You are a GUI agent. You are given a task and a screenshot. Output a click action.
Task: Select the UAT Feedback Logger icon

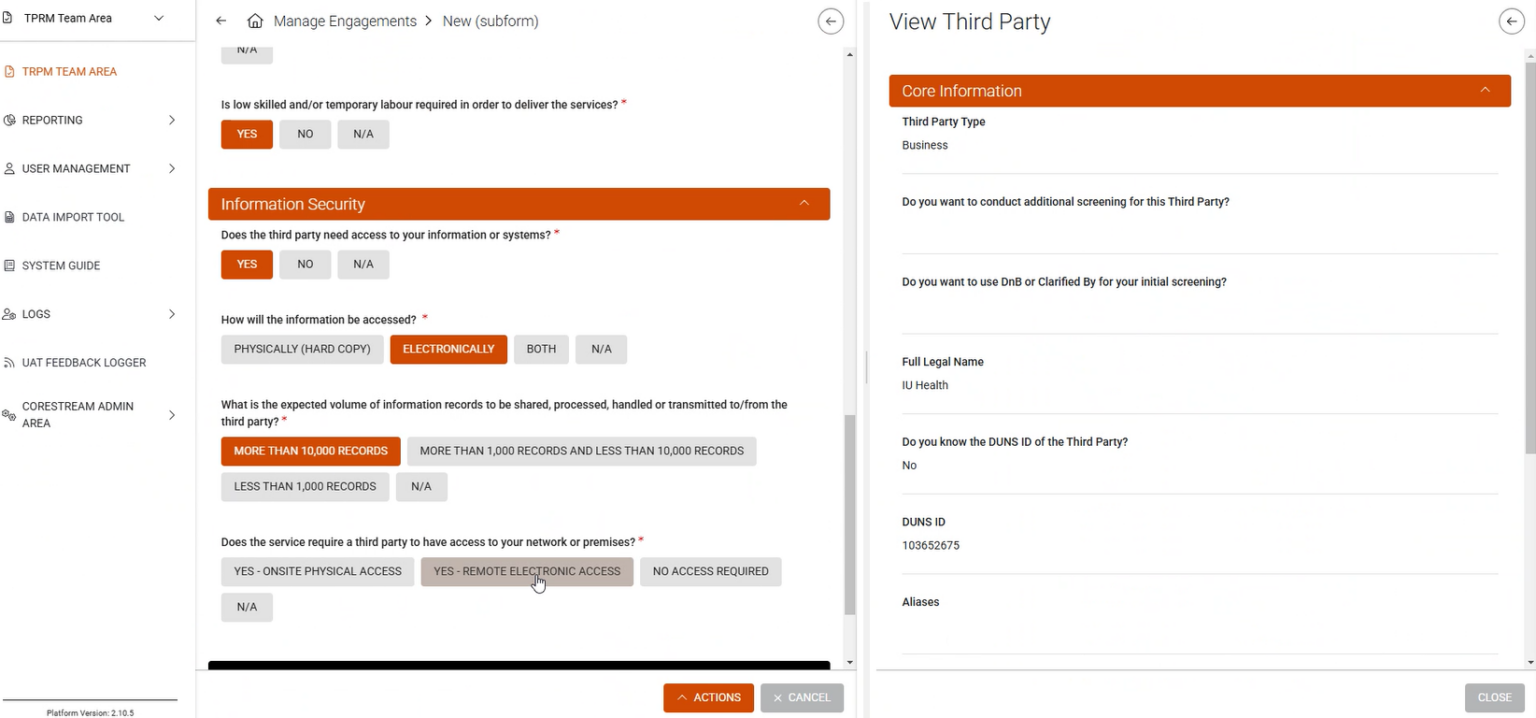(9, 362)
